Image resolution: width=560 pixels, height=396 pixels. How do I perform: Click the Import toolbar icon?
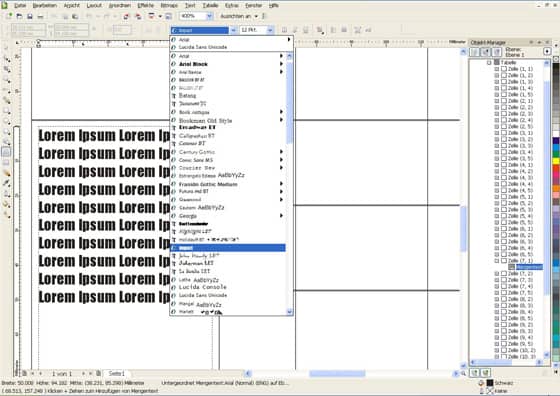[x=126, y=16]
